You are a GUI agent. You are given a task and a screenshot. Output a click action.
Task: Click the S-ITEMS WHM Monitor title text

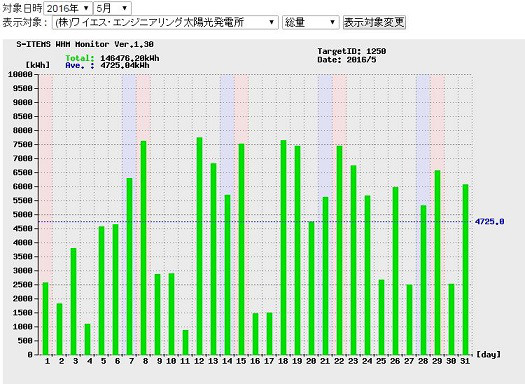coord(85,44)
